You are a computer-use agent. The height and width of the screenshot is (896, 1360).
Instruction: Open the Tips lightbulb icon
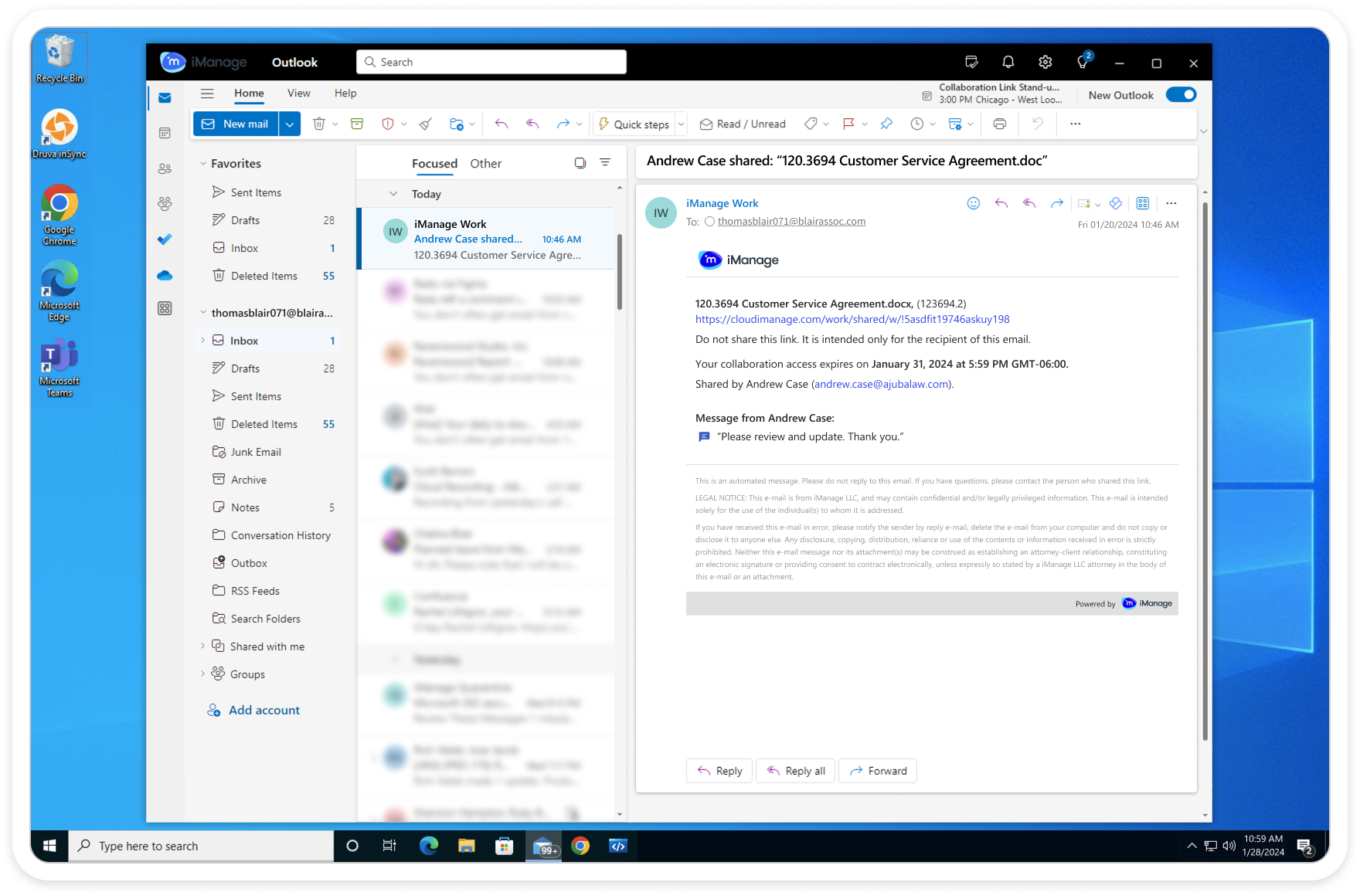point(1083,62)
